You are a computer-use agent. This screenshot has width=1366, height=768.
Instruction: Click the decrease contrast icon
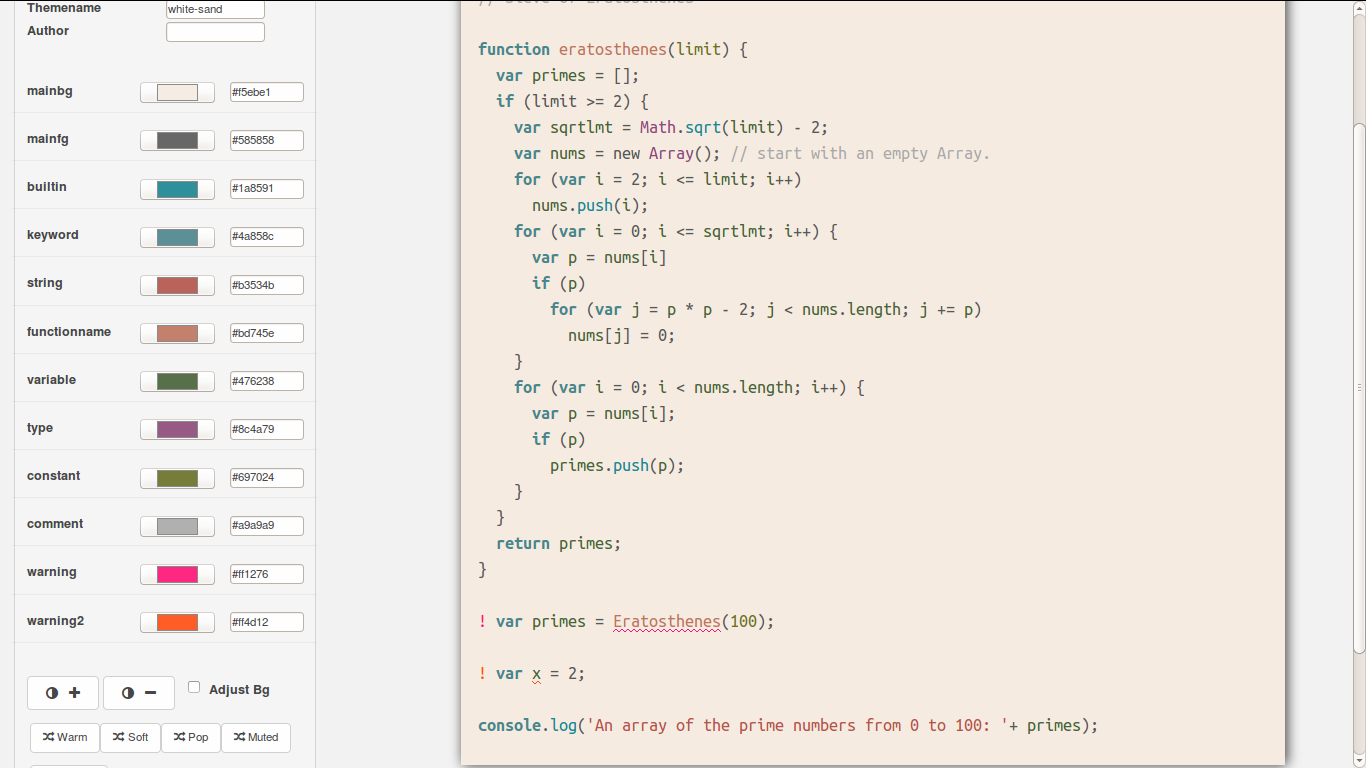[x=138, y=692]
